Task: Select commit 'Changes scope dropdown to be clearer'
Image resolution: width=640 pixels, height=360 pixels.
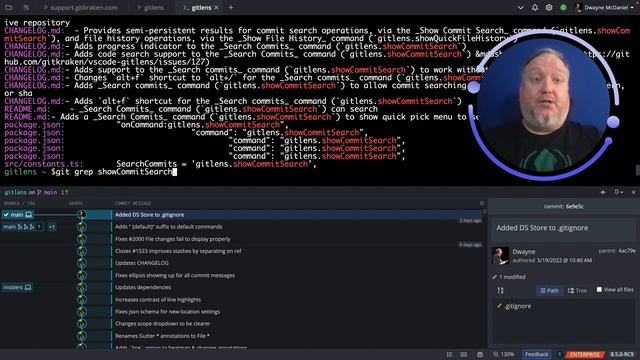Action: [x=297, y=324]
